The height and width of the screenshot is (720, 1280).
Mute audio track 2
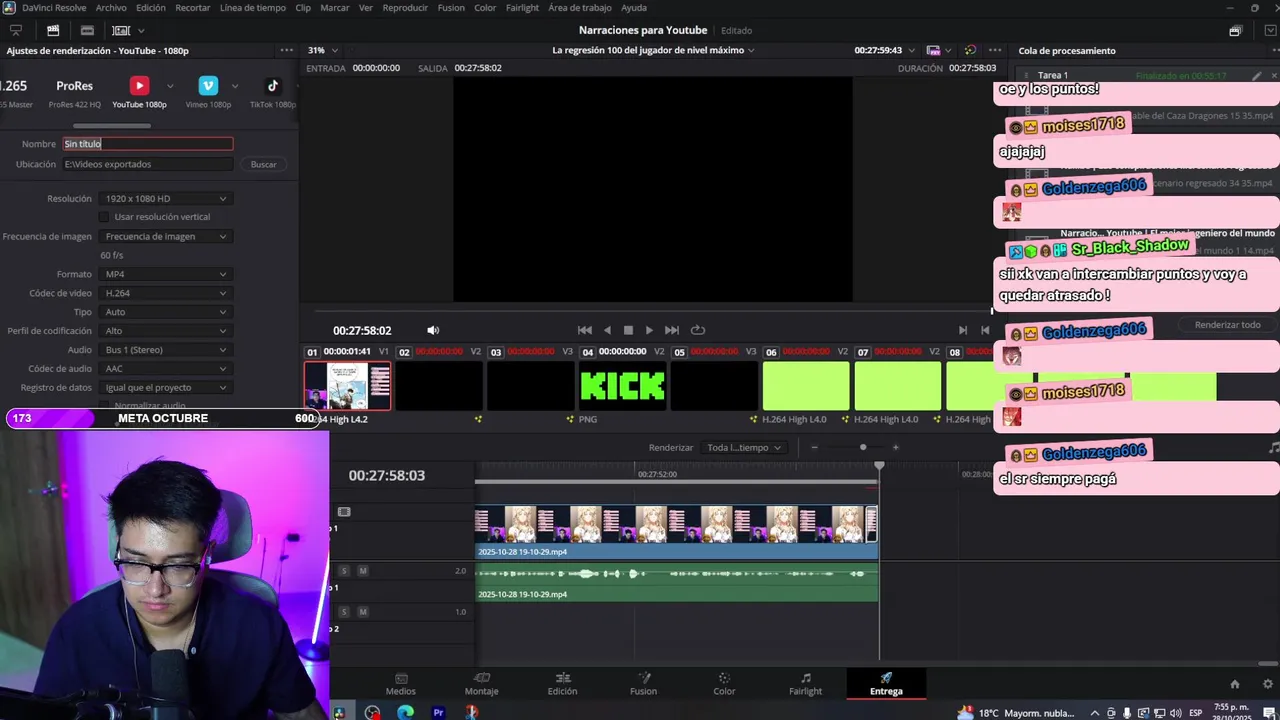tap(363, 612)
